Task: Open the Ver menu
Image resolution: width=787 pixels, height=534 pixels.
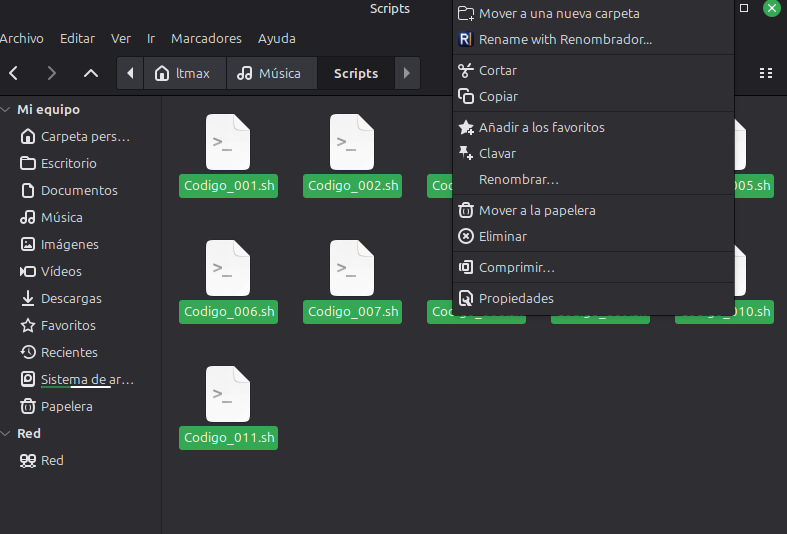Action: [x=120, y=39]
